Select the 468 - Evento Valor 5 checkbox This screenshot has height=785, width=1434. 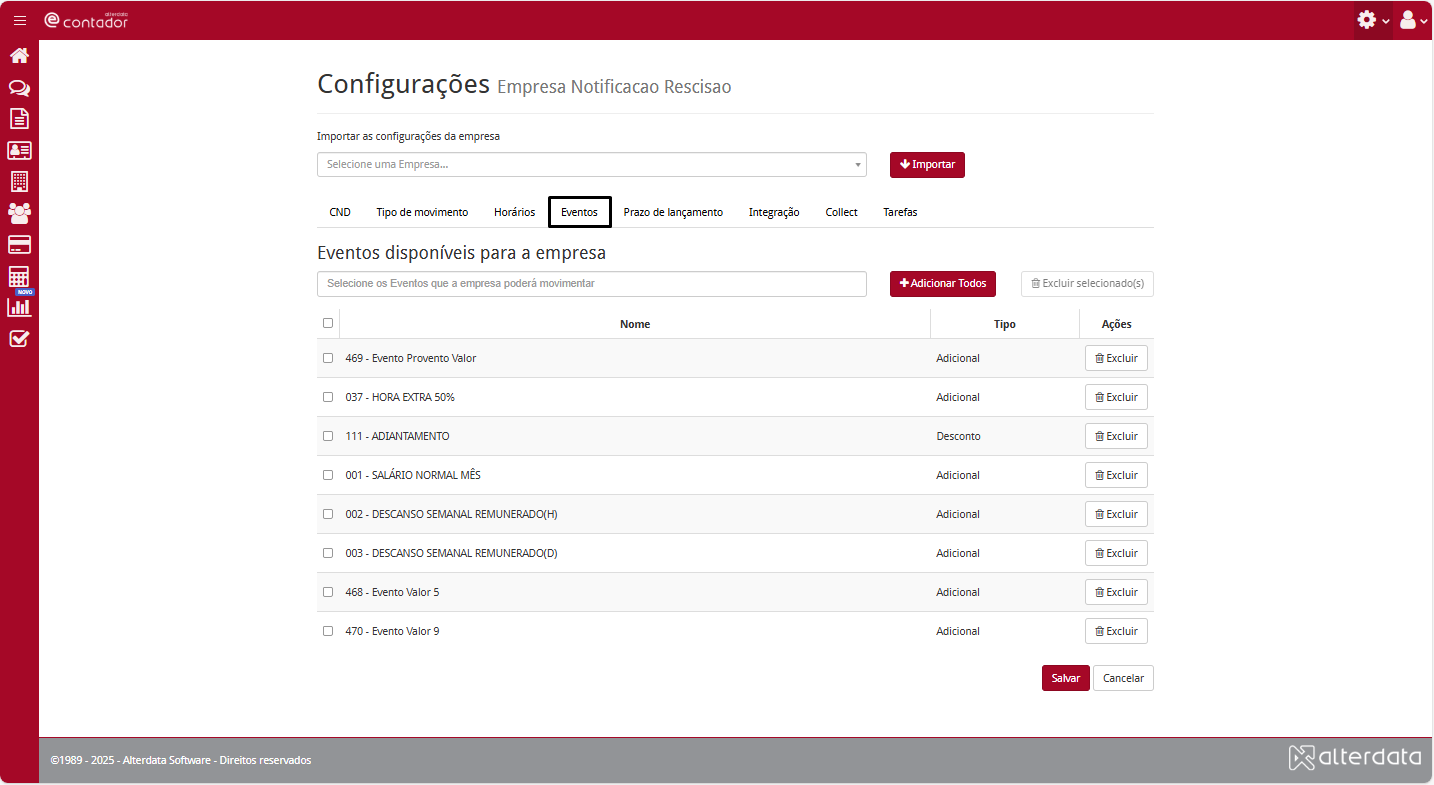328,592
